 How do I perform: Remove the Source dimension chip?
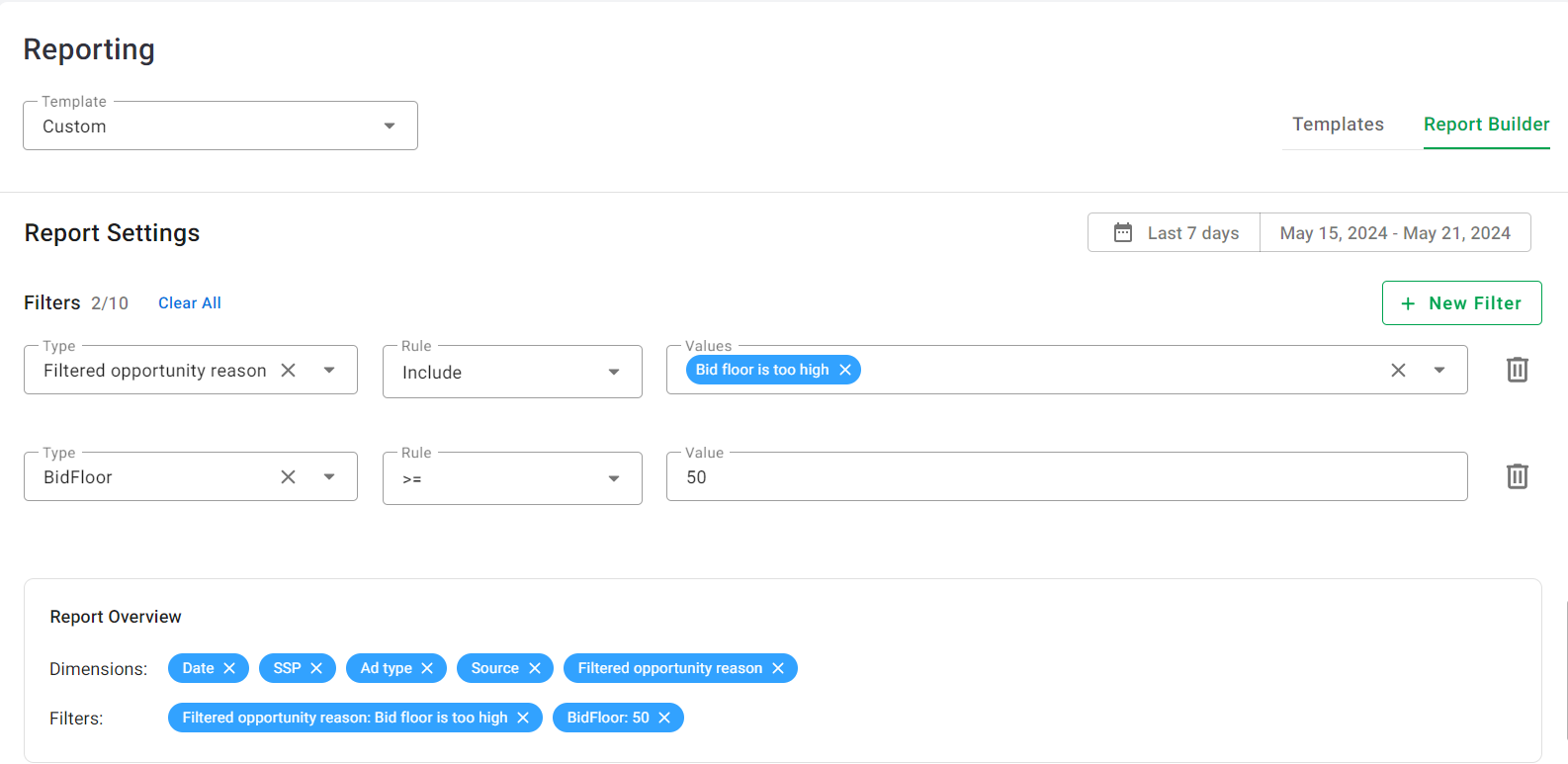click(535, 668)
